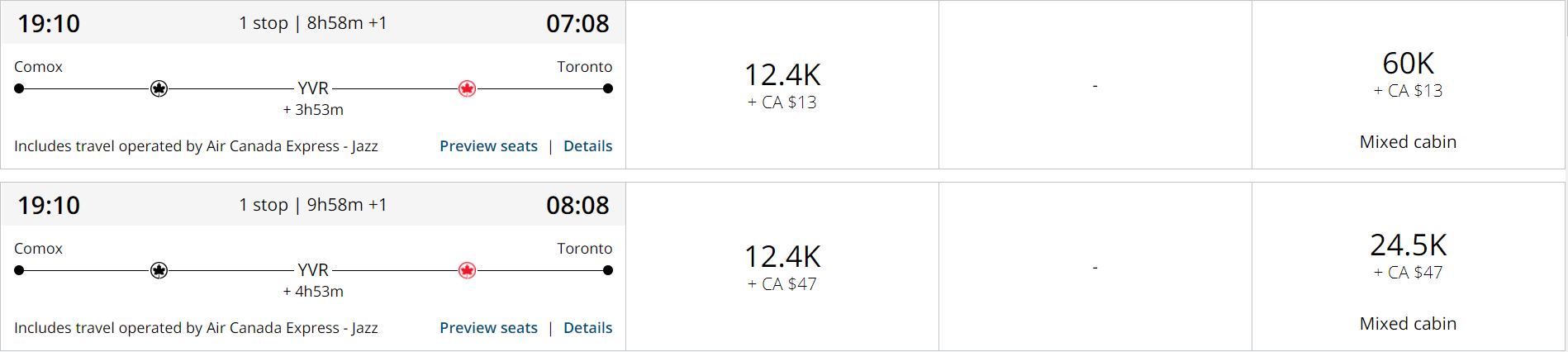The image size is (1568, 352).
Task: Click the "1 stop | 9h58m +1" duration text
Action: [x=312, y=205]
